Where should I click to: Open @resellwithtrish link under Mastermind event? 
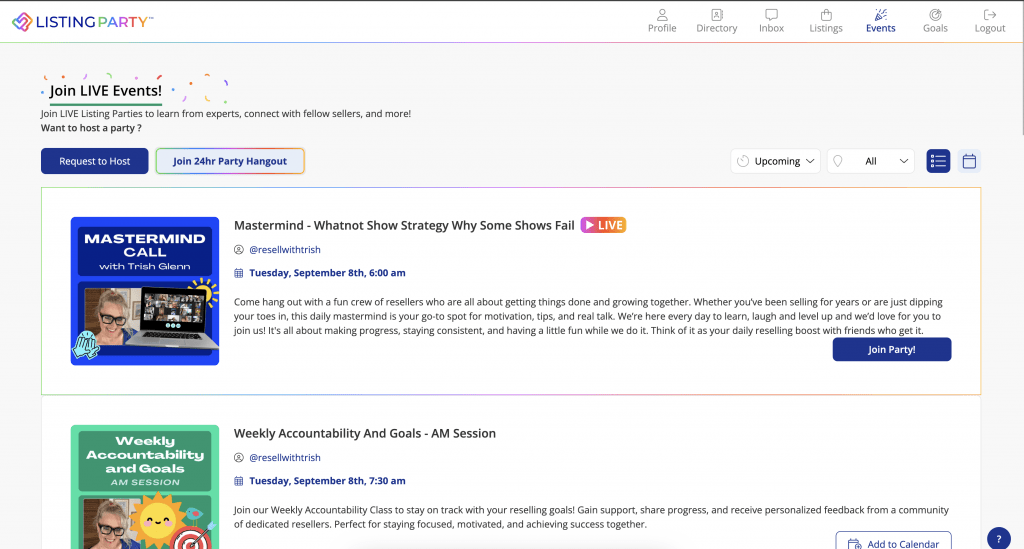pos(285,249)
